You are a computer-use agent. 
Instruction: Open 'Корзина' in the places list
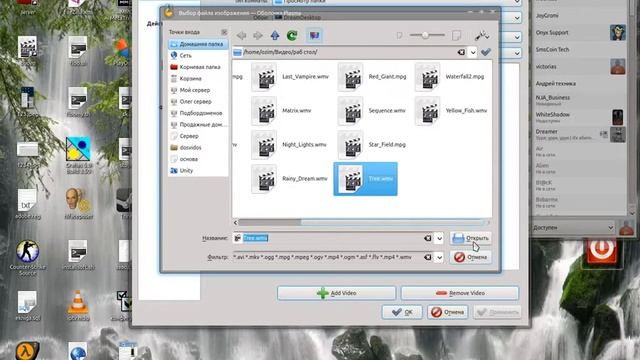pos(198,78)
